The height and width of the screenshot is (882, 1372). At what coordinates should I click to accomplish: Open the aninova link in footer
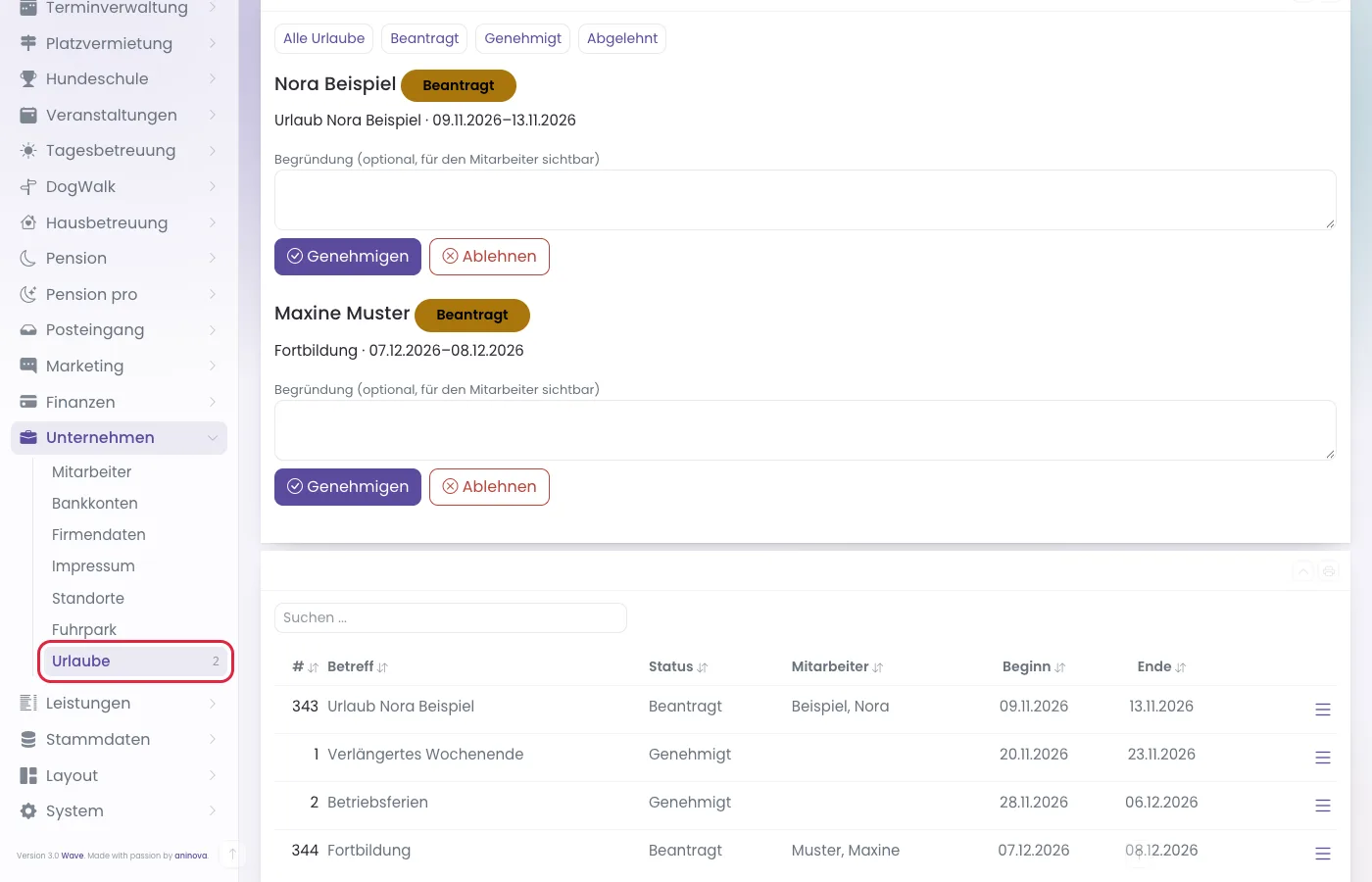pos(191,856)
